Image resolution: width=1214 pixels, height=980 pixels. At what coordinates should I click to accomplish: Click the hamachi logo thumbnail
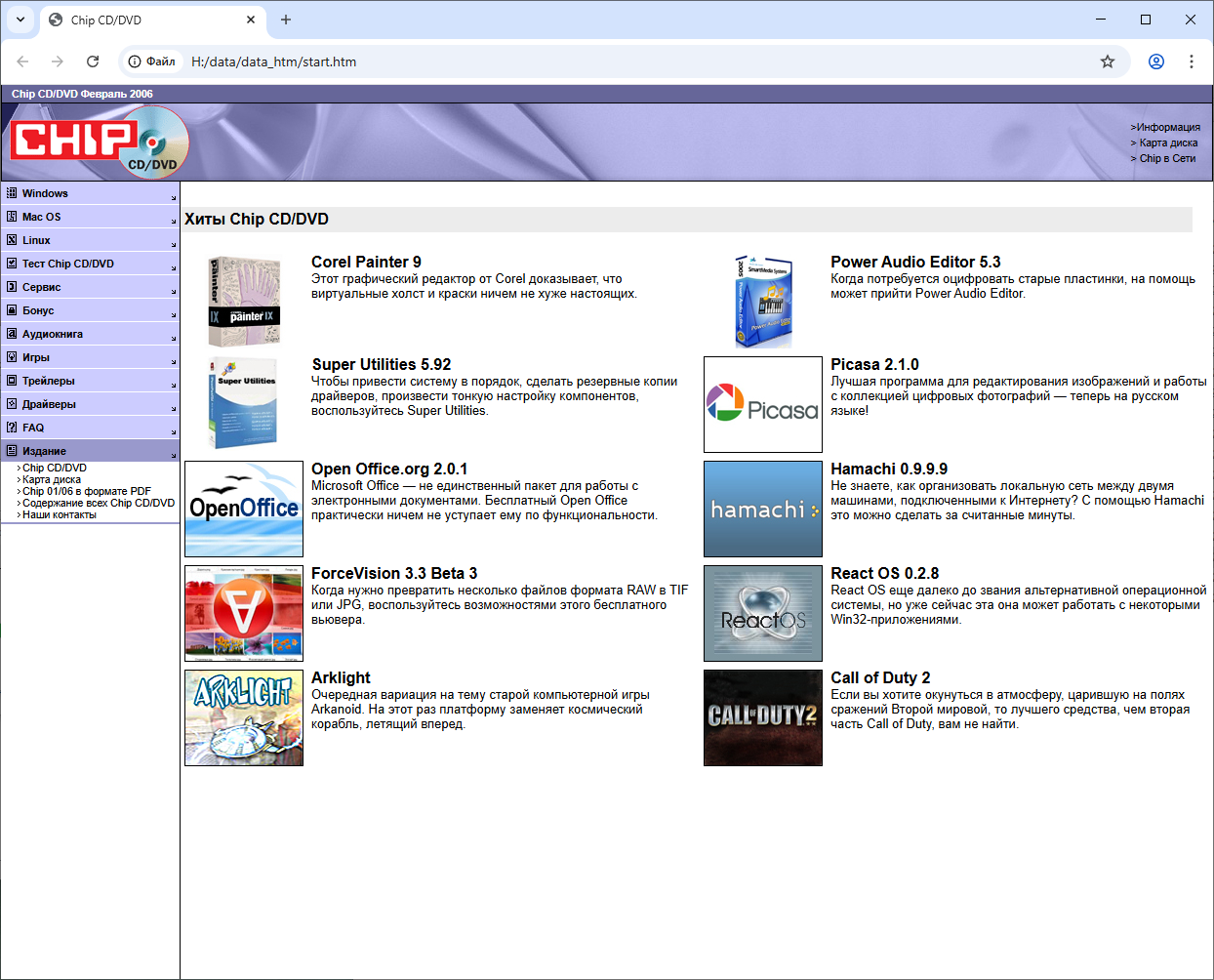click(763, 509)
